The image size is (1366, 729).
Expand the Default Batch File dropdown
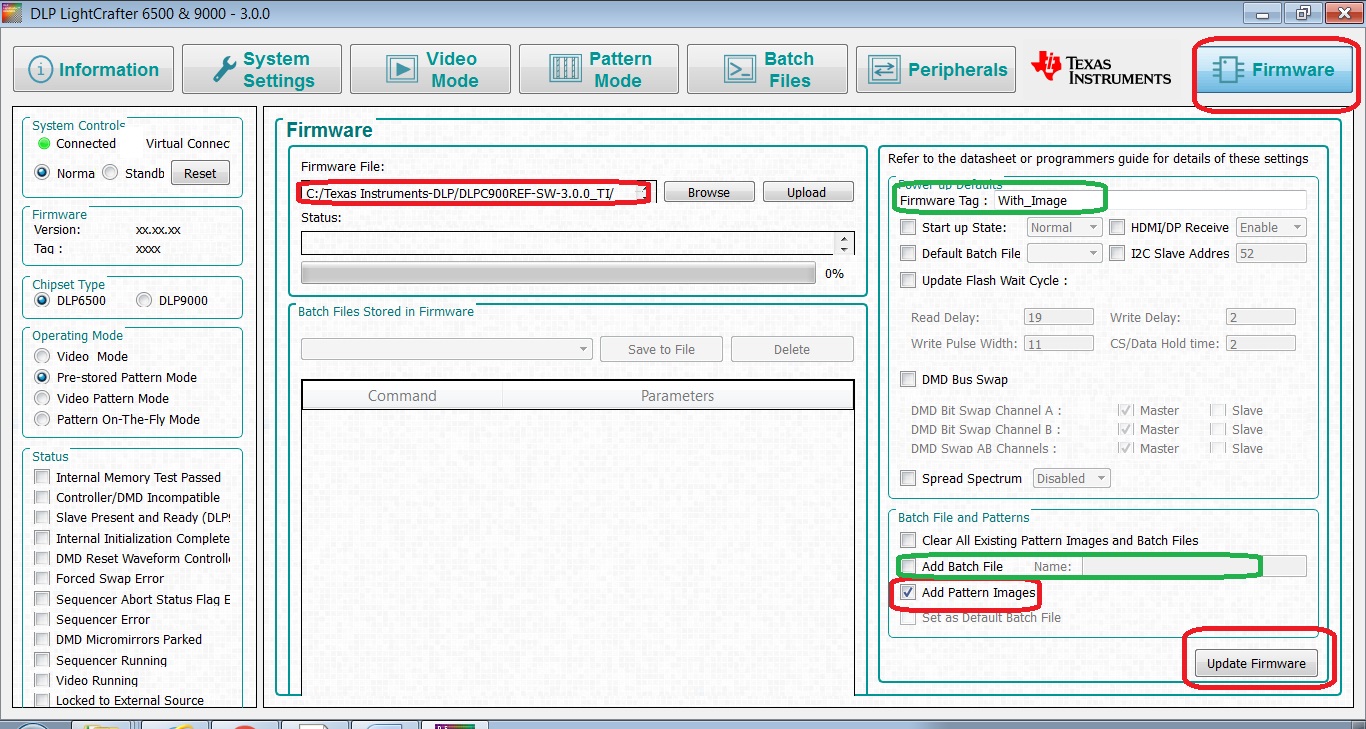click(x=1065, y=253)
